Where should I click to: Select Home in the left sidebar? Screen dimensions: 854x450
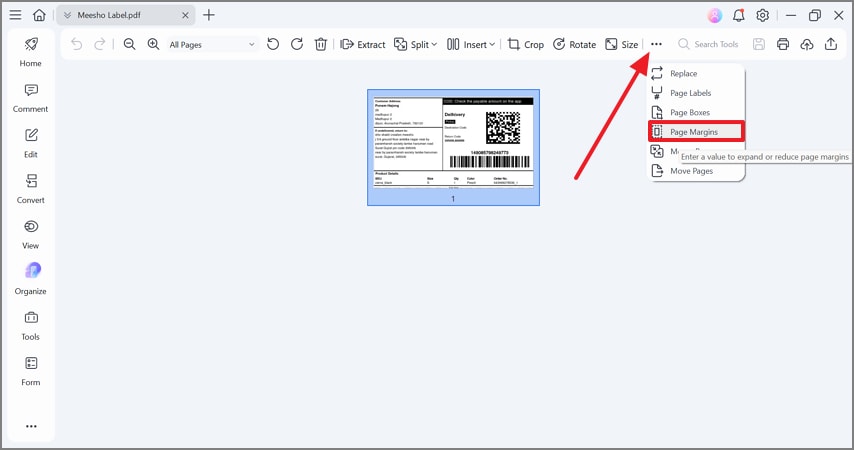pos(30,52)
